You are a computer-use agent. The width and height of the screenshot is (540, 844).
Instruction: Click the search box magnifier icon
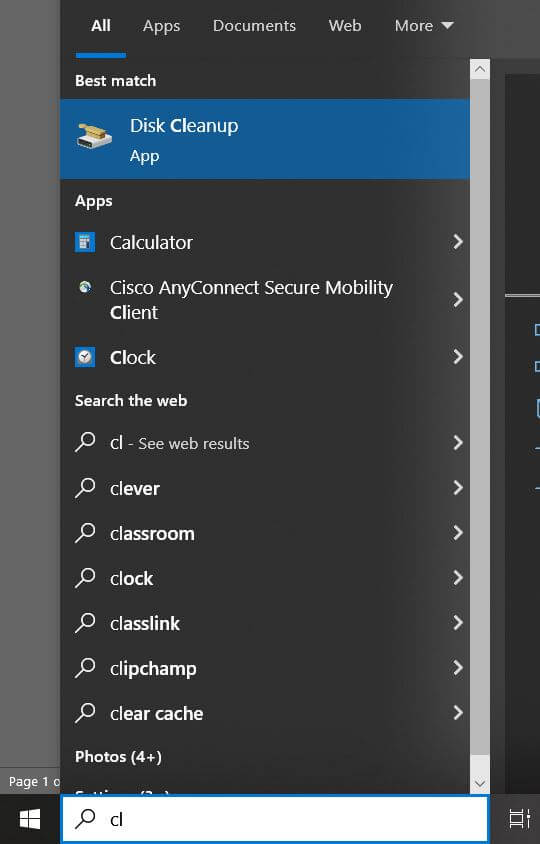click(x=85, y=819)
